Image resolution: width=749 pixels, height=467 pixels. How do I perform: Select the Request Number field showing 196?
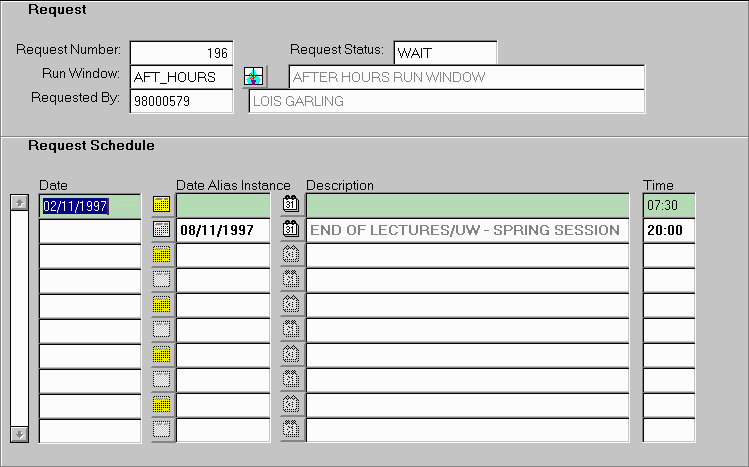pos(181,52)
